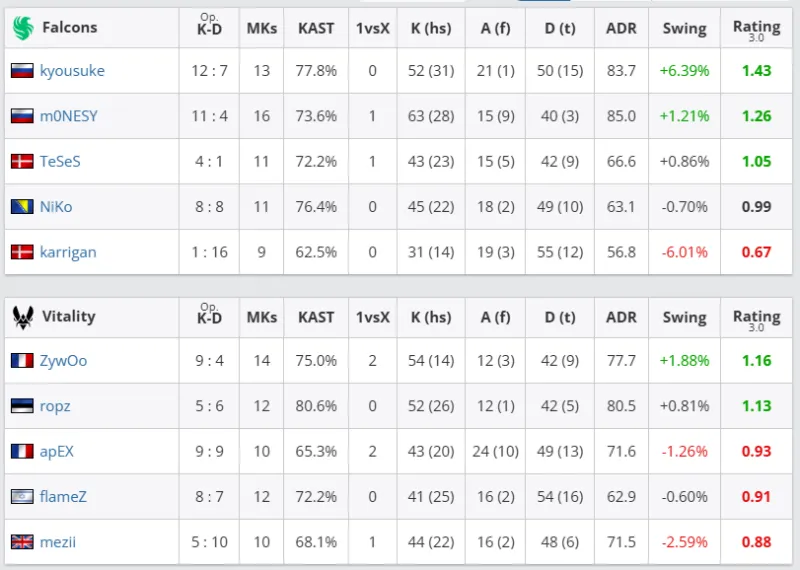Click the Bosnian flag next to NiKo
This screenshot has height=570, width=800.
[22, 207]
